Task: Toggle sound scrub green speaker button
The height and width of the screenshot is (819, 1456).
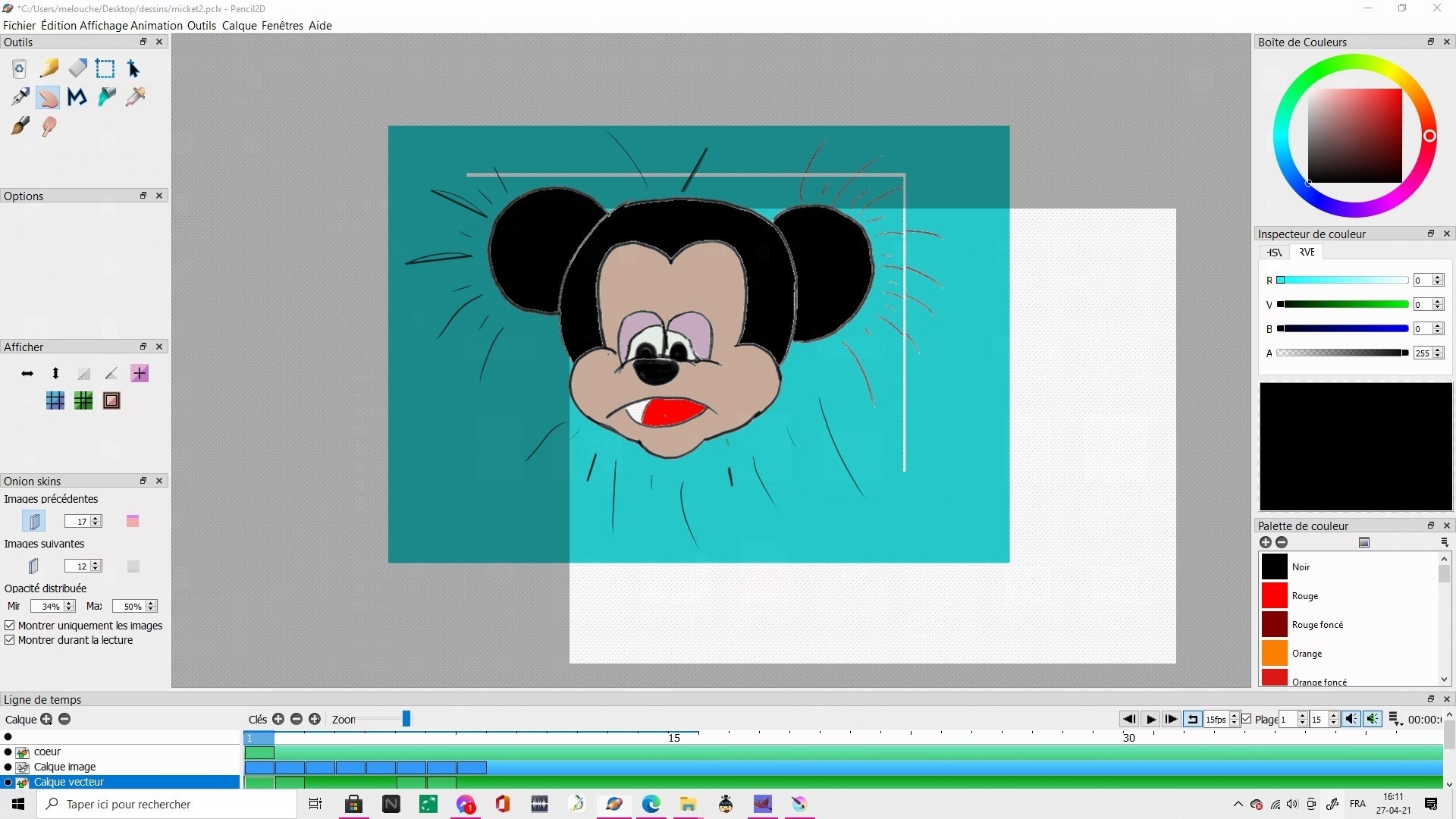Action: click(1373, 719)
